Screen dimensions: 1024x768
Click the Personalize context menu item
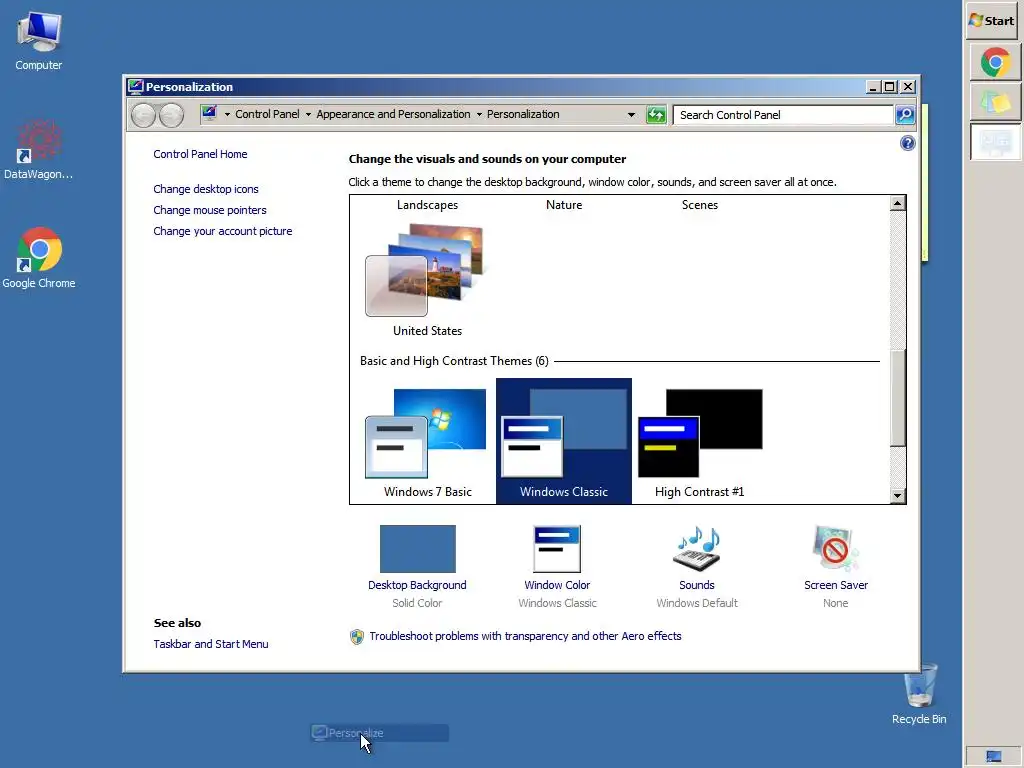(379, 733)
